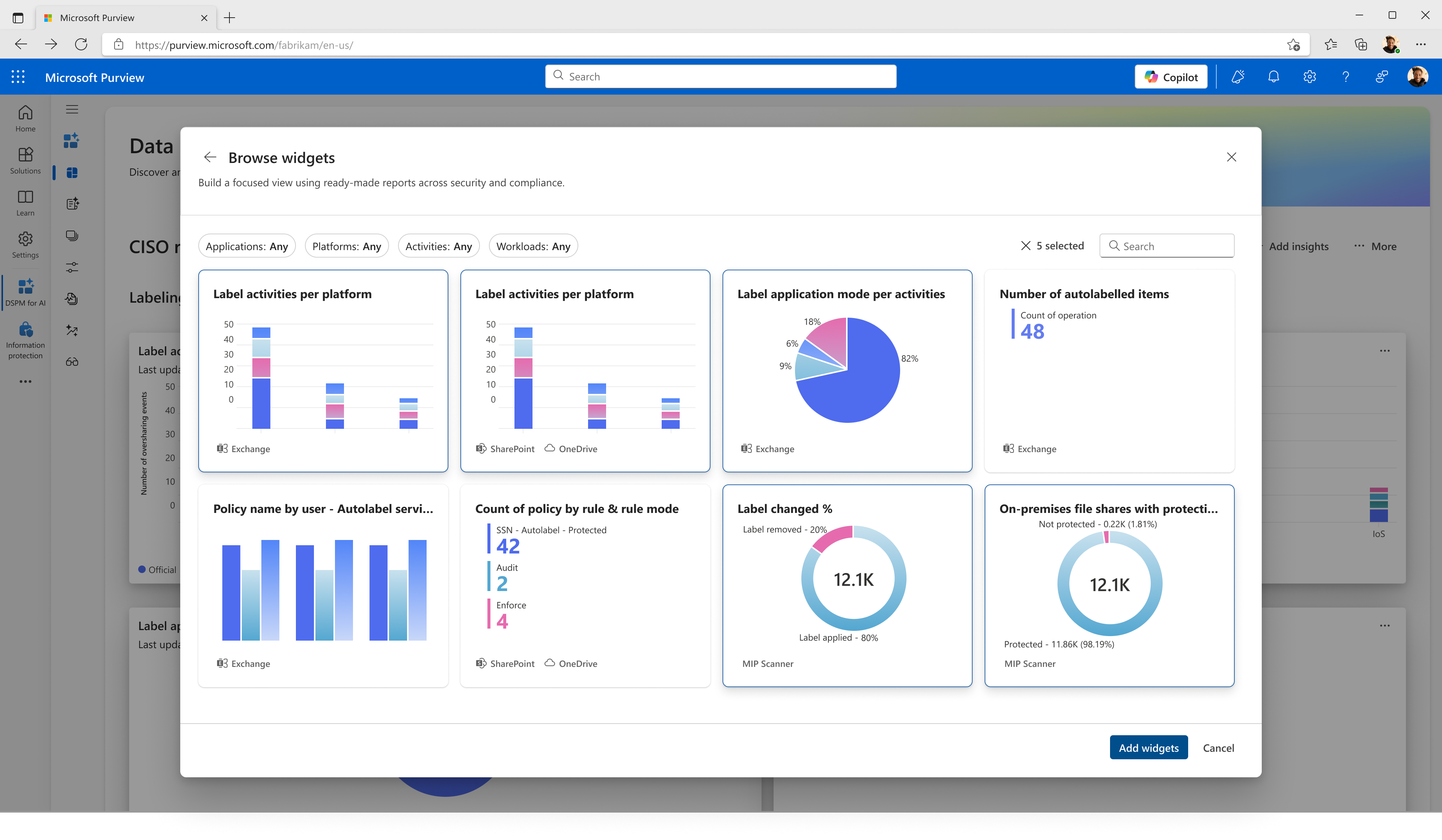Deselect On-premises file shares widget
The width and height of the screenshot is (1442, 840).
1110,586
